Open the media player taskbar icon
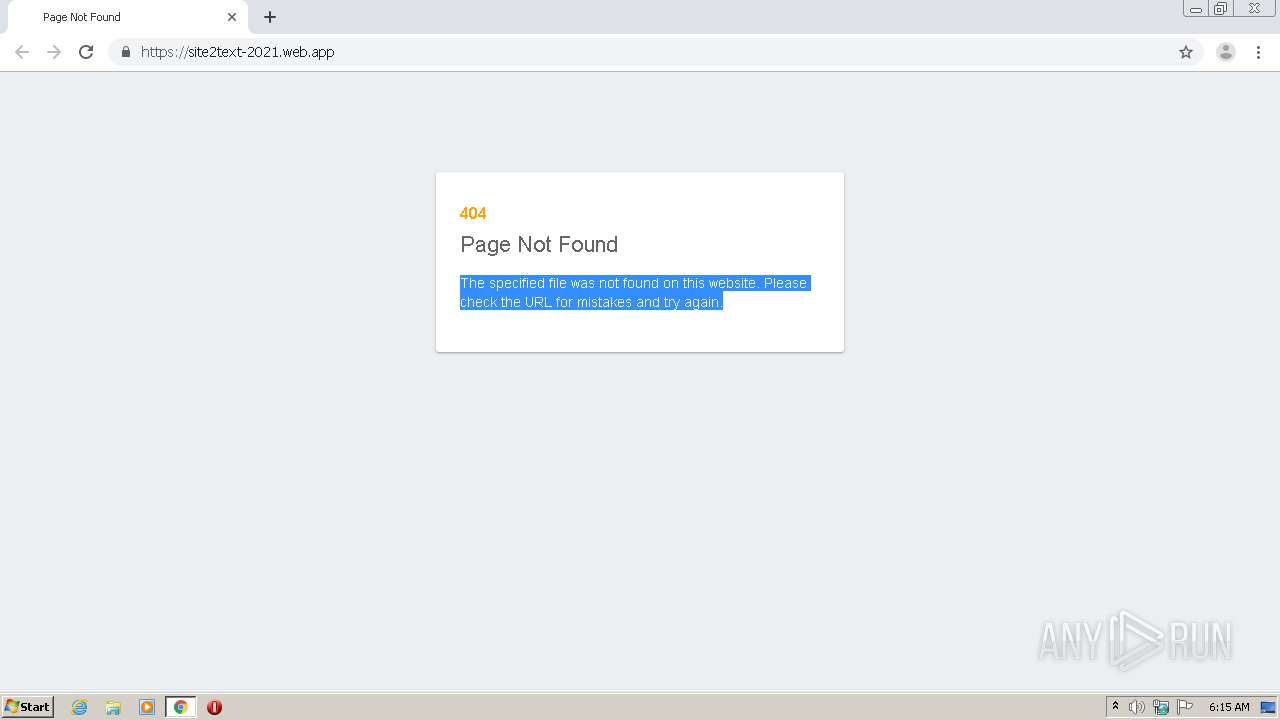Image resolution: width=1280 pixels, height=720 pixels. coord(147,707)
